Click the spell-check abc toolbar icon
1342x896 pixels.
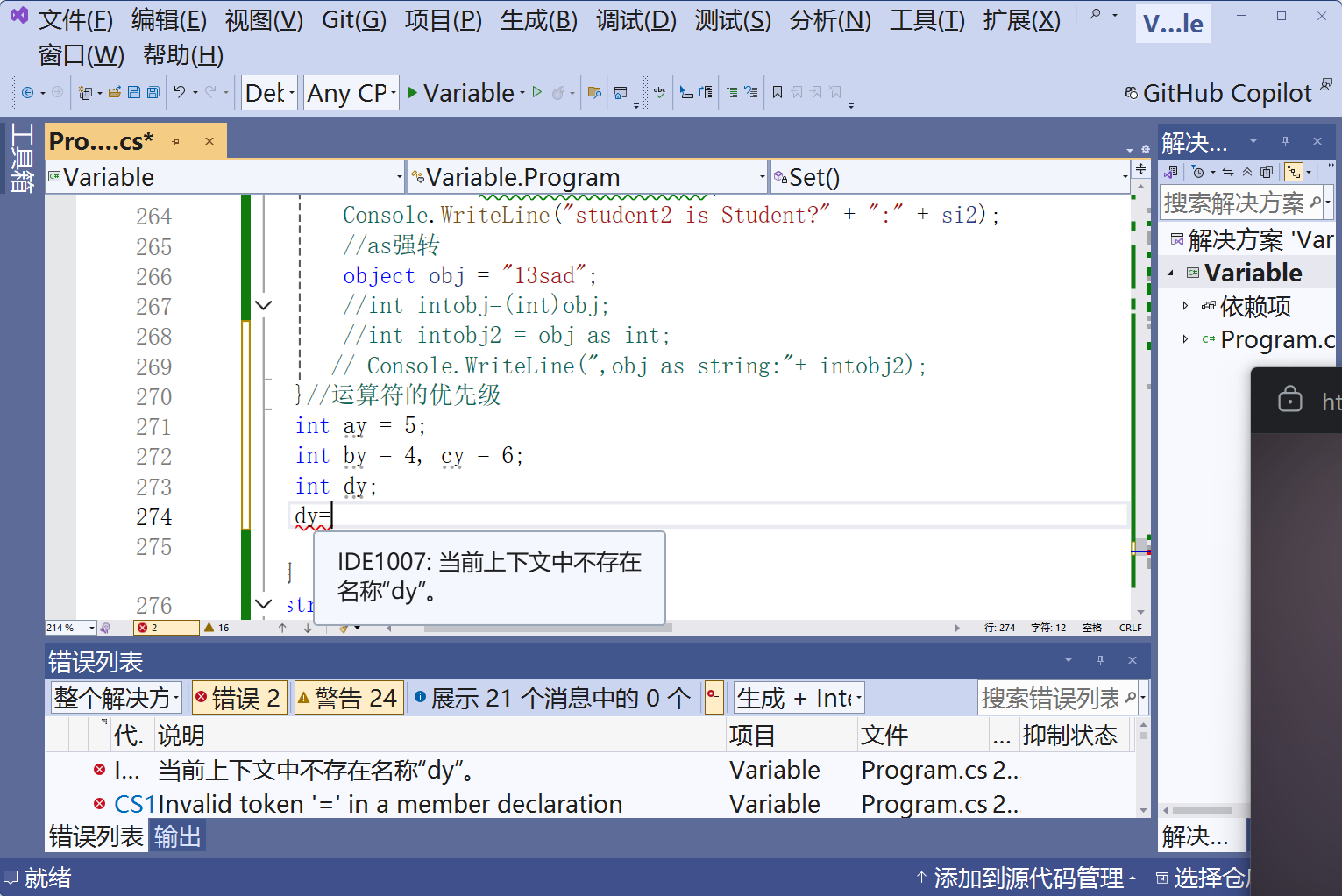659,92
